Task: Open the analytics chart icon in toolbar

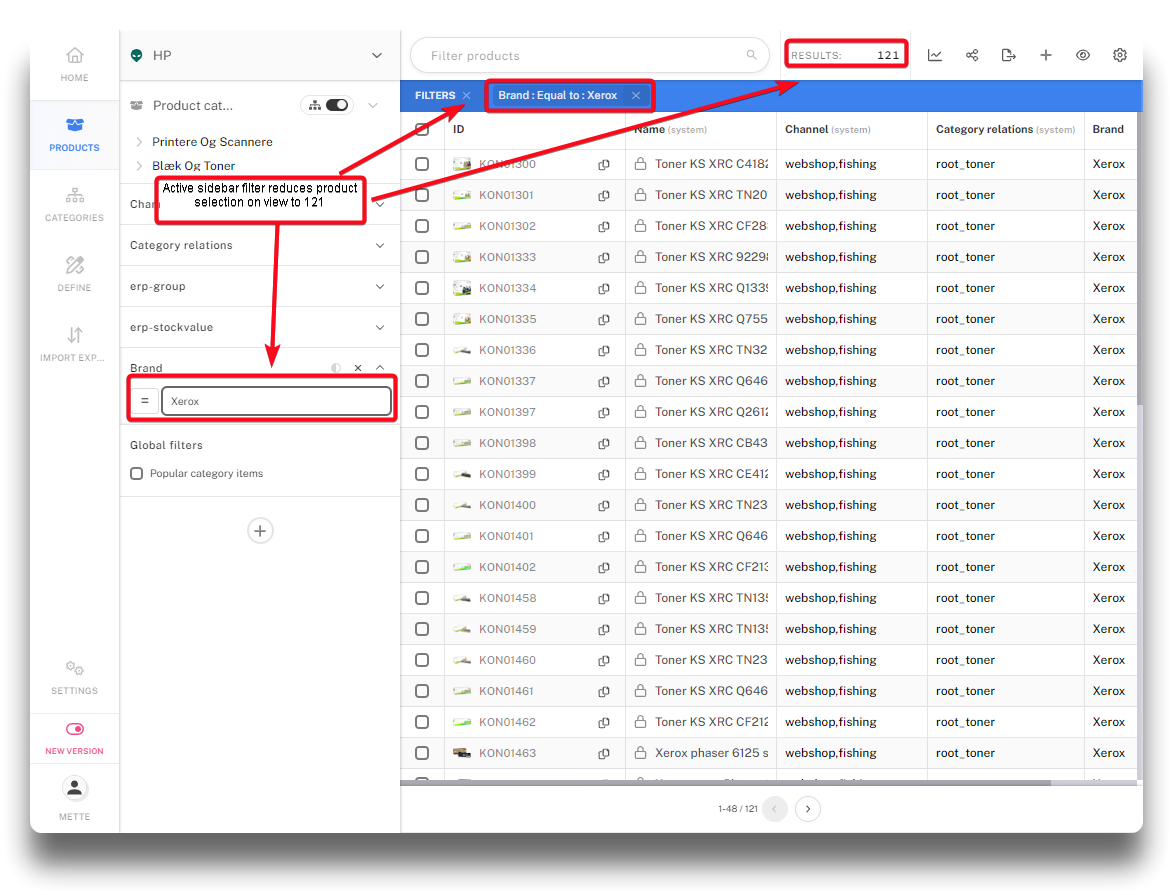Action: (x=935, y=56)
